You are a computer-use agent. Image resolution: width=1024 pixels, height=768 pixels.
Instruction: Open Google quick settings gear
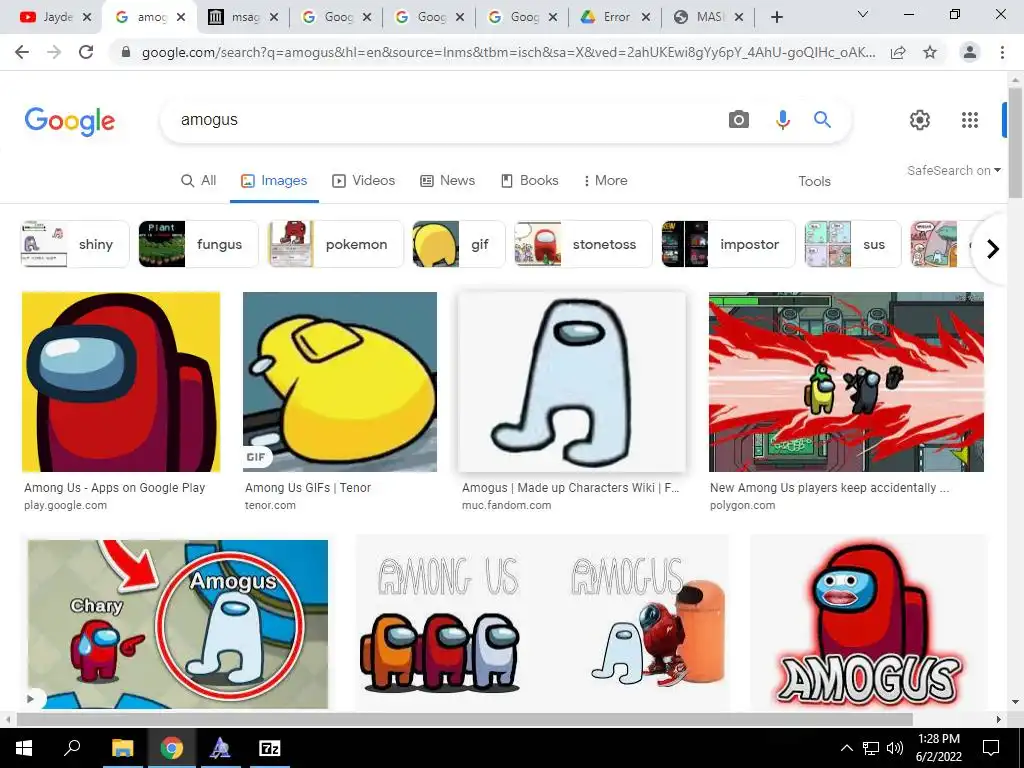(x=920, y=120)
